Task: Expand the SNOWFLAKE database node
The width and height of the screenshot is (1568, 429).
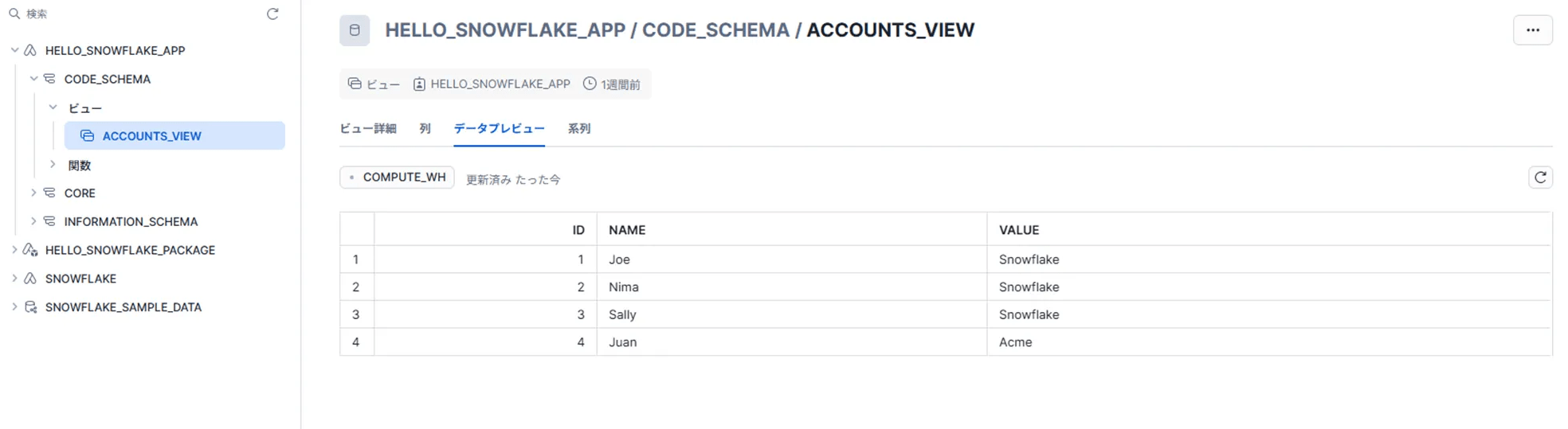Action: coord(14,279)
